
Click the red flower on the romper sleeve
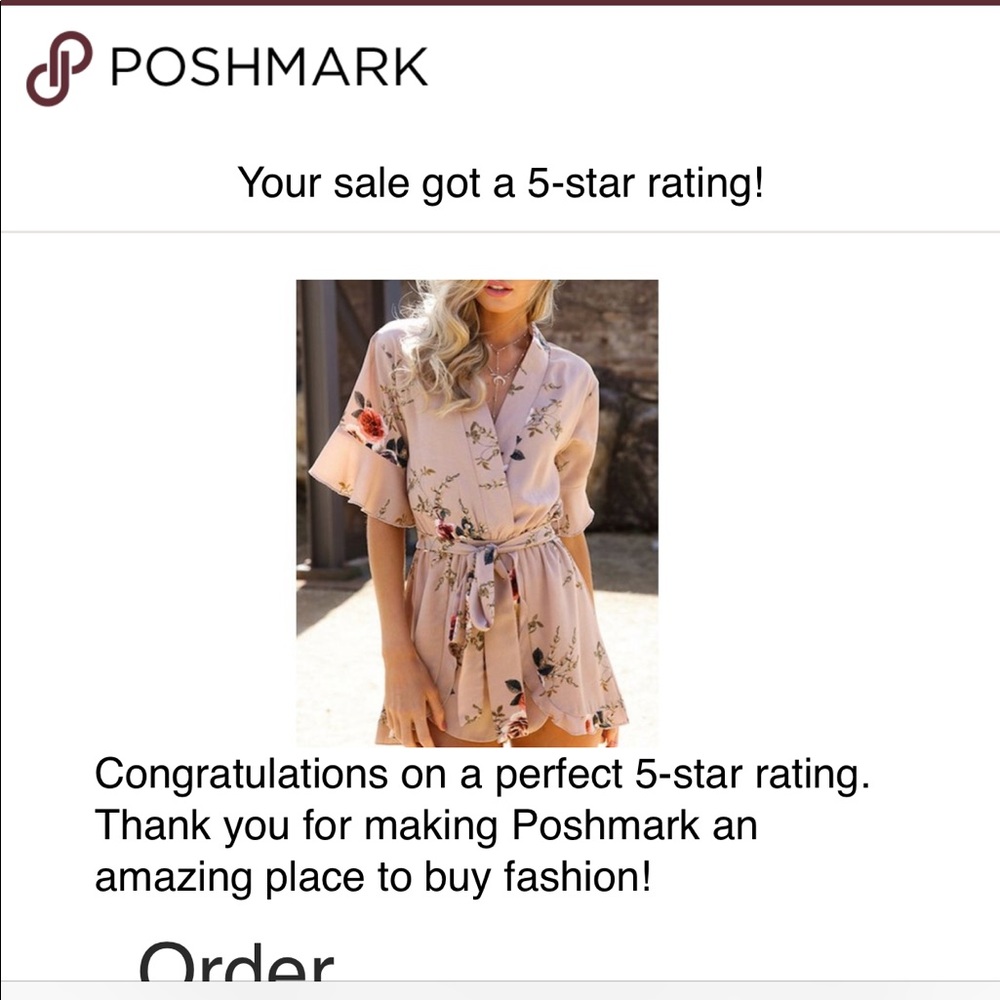click(x=371, y=423)
